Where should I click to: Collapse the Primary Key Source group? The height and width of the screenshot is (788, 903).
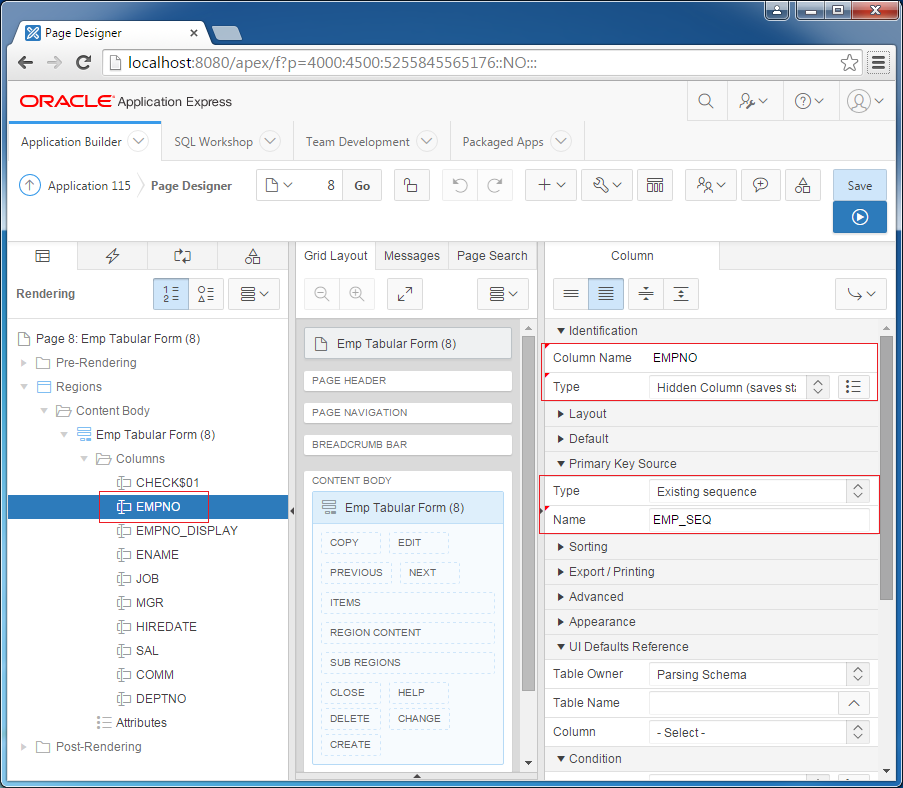point(560,464)
